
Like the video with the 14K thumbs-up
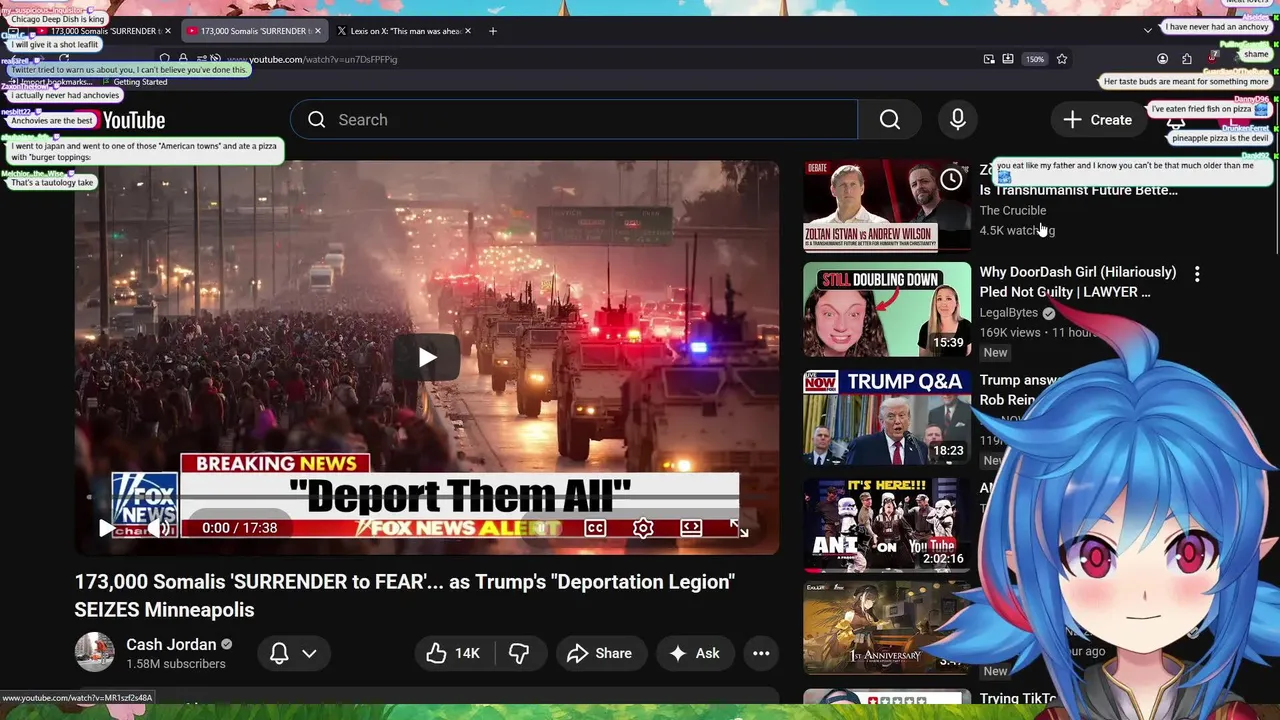click(x=453, y=653)
